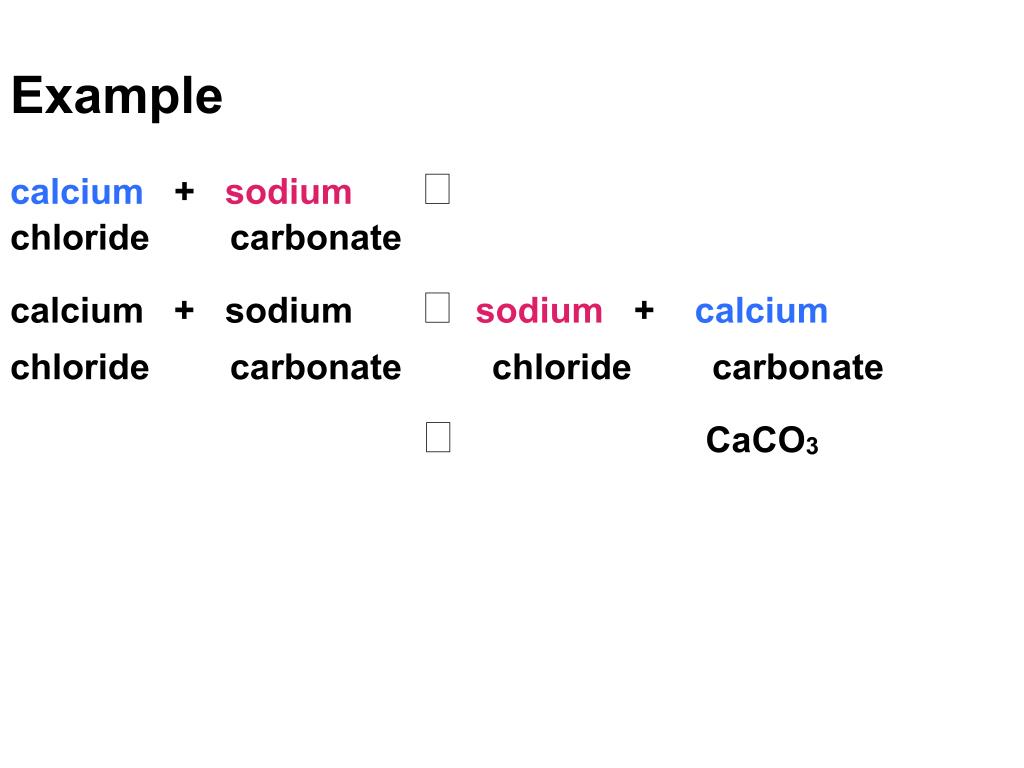The height and width of the screenshot is (768, 1024).
Task: Click pink "sodium" on the product side
Action: click(539, 311)
